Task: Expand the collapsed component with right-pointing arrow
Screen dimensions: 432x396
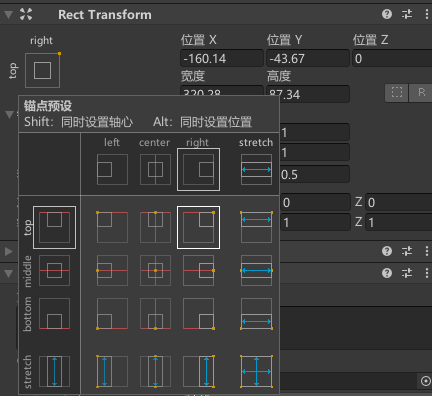Action: tap(8, 251)
